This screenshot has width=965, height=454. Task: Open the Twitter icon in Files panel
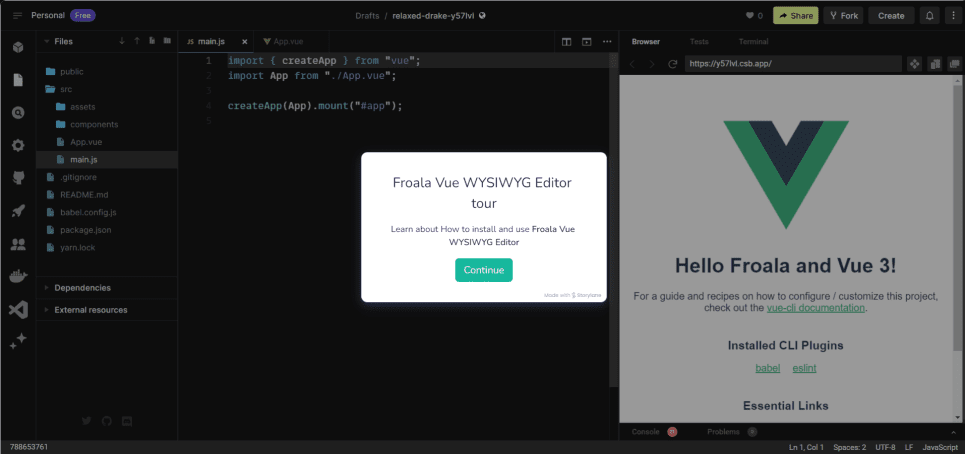coord(86,421)
